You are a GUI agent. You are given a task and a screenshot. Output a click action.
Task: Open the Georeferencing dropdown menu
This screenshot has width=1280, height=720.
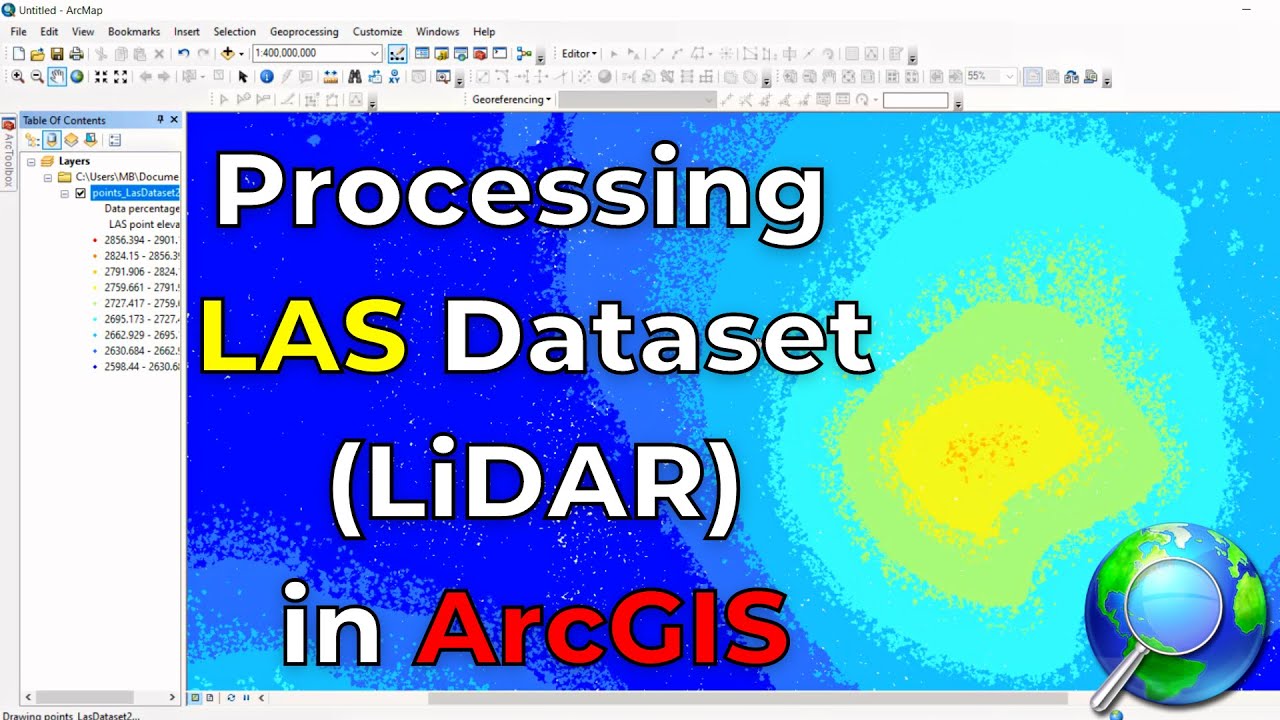click(512, 100)
